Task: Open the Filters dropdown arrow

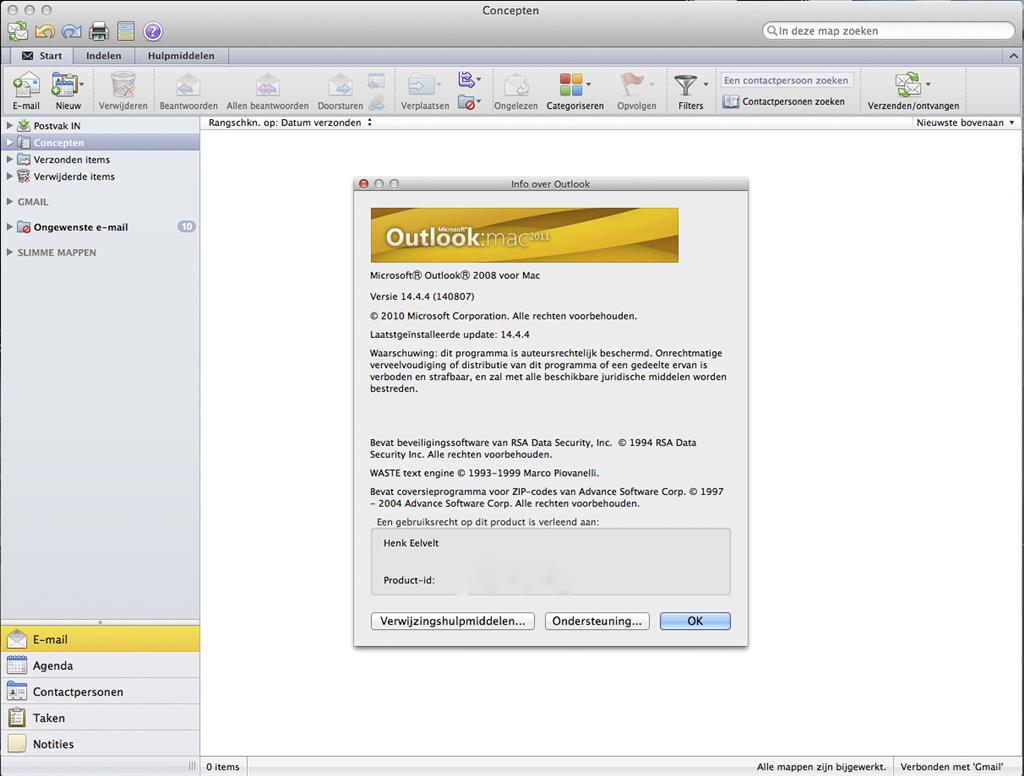Action: click(x=705, y=84)
